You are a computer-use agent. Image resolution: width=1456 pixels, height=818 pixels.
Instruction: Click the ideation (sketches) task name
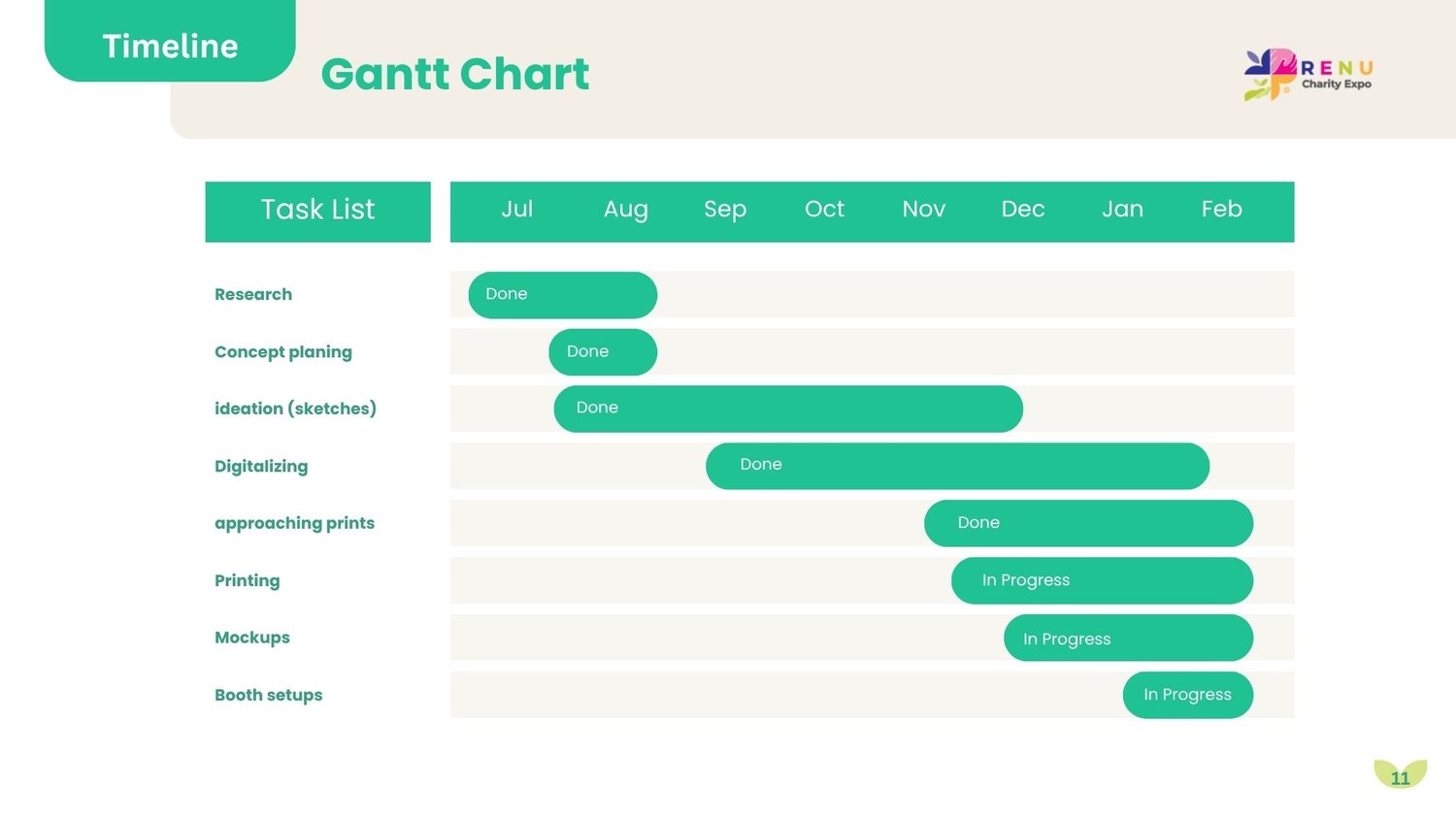295,409
